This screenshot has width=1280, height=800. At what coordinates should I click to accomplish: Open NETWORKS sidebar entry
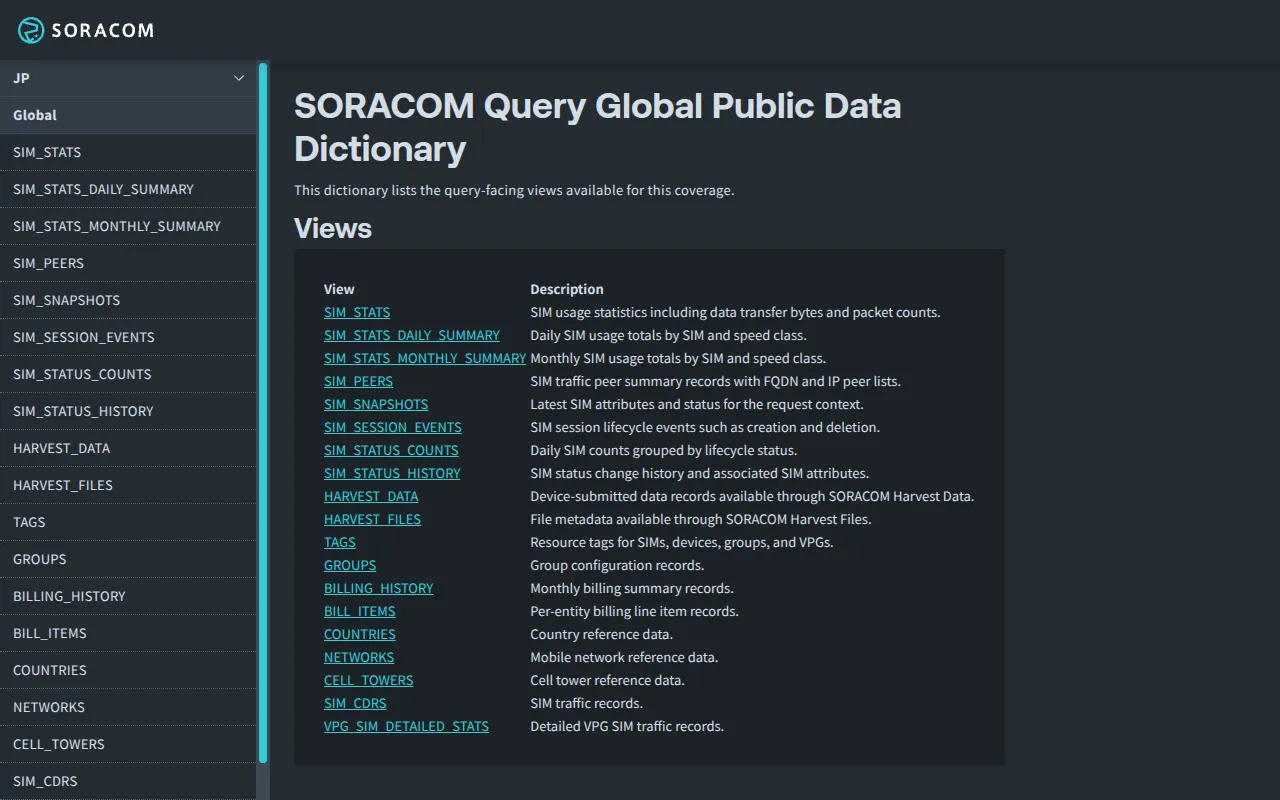128,707
